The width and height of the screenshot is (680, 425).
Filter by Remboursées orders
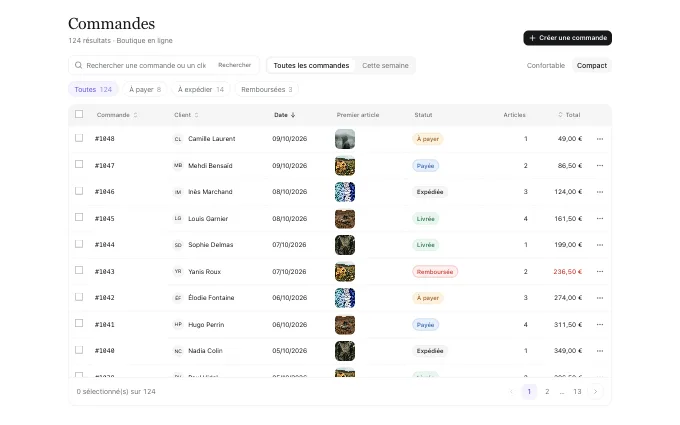pos(267,89)
